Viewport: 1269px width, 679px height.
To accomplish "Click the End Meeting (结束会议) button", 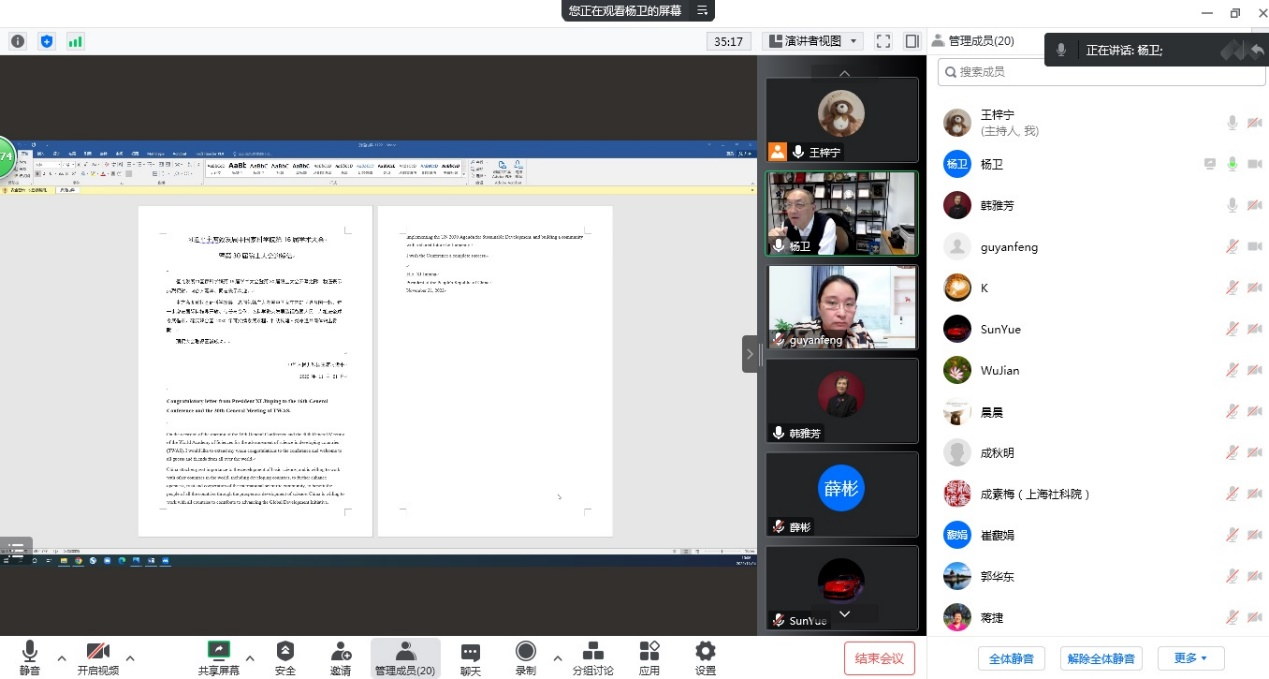I will pyautogui.click(x=880, y=657).
